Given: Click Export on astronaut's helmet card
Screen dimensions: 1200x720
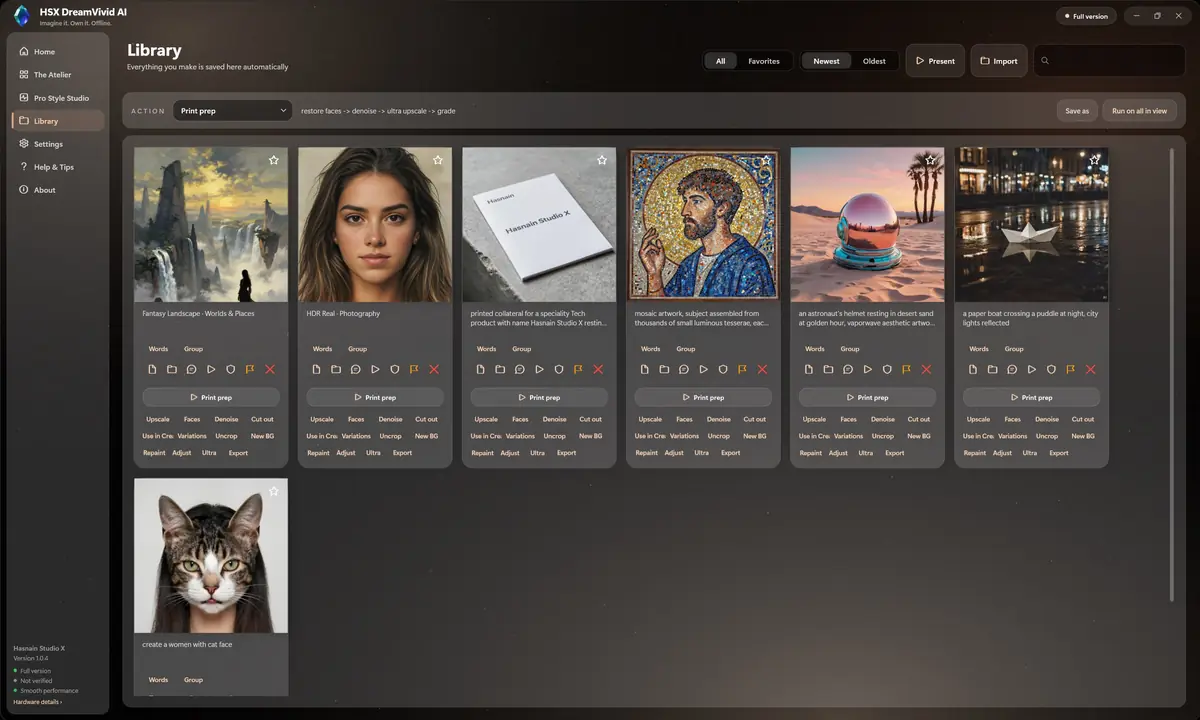Looking at the screenshot, I should tap(894, 453).
